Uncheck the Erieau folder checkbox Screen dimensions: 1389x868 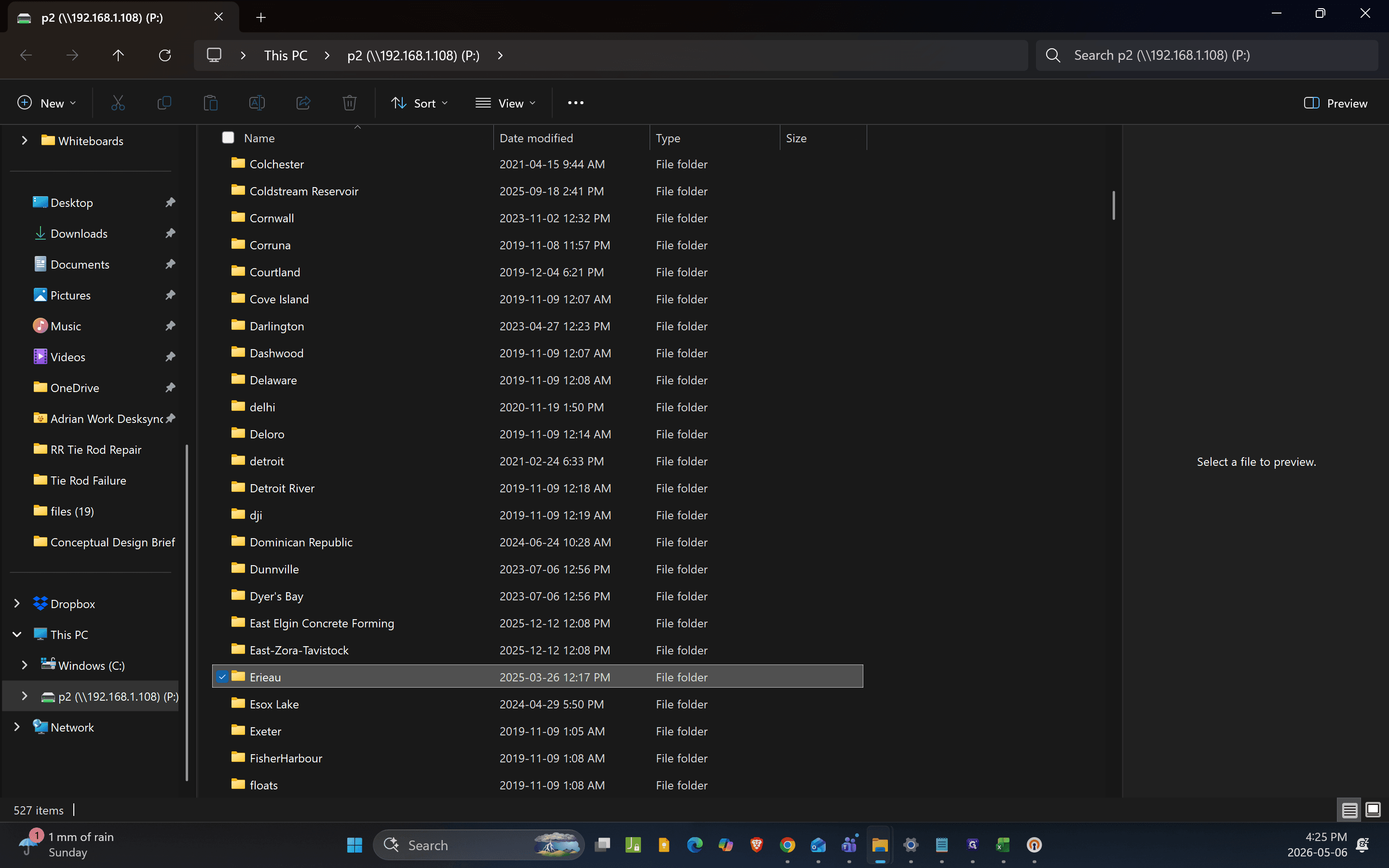point(222,677)
